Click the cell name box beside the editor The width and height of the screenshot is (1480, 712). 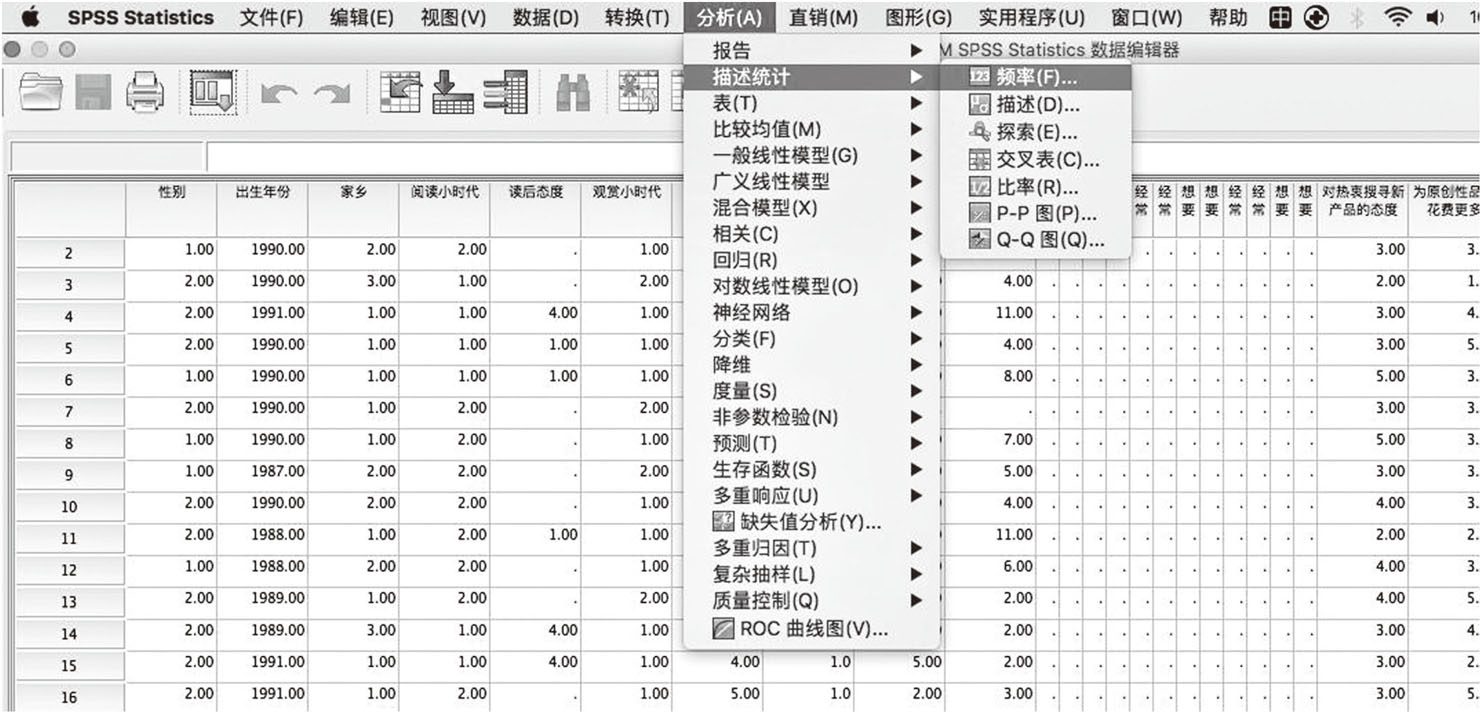click(x=107, y=156)
